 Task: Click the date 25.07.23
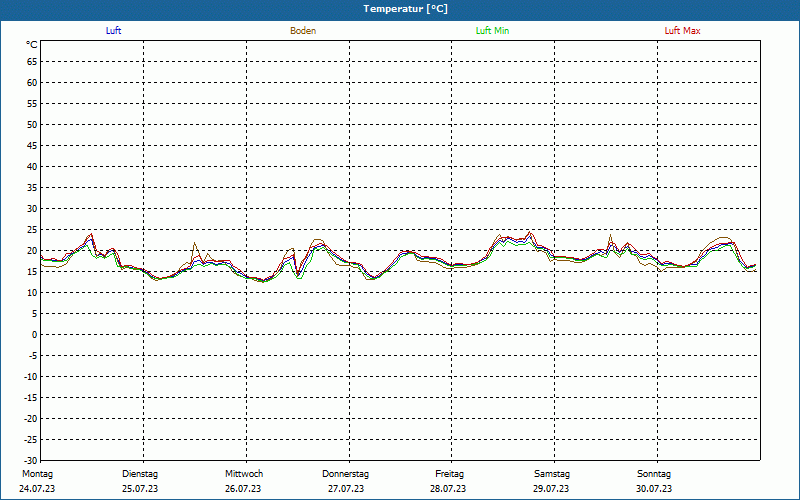140,489
